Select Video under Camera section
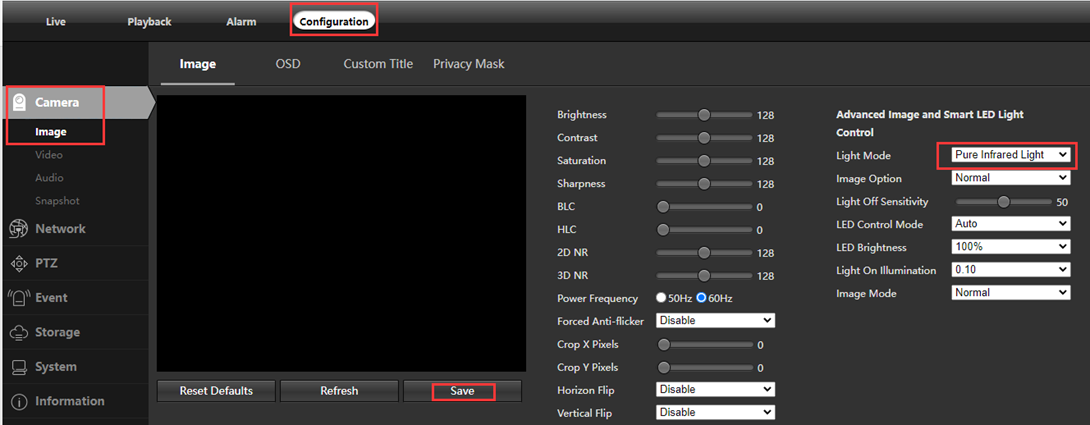The image size is (1090, 425). click(49, 155)
